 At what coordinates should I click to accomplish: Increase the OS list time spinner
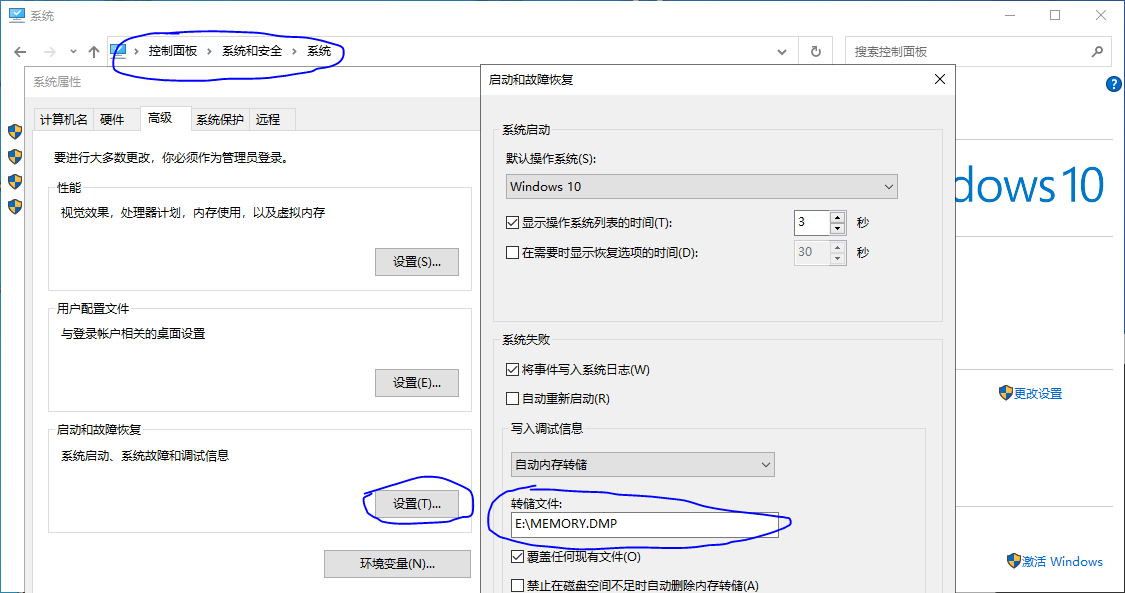(837, 217)
